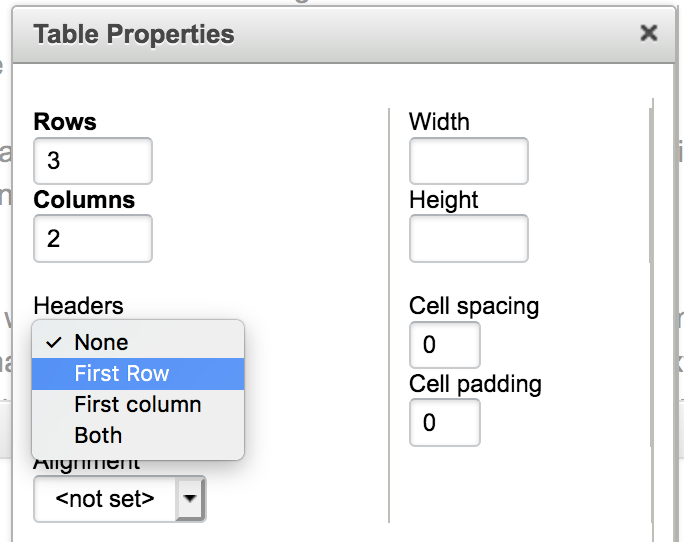Click the empty Height field
Screen dimensions: 684x542
coord(469,238)
